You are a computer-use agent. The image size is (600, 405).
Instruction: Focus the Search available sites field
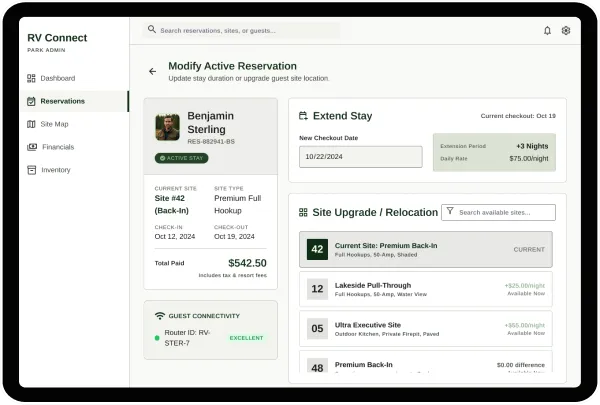(498, 212)
